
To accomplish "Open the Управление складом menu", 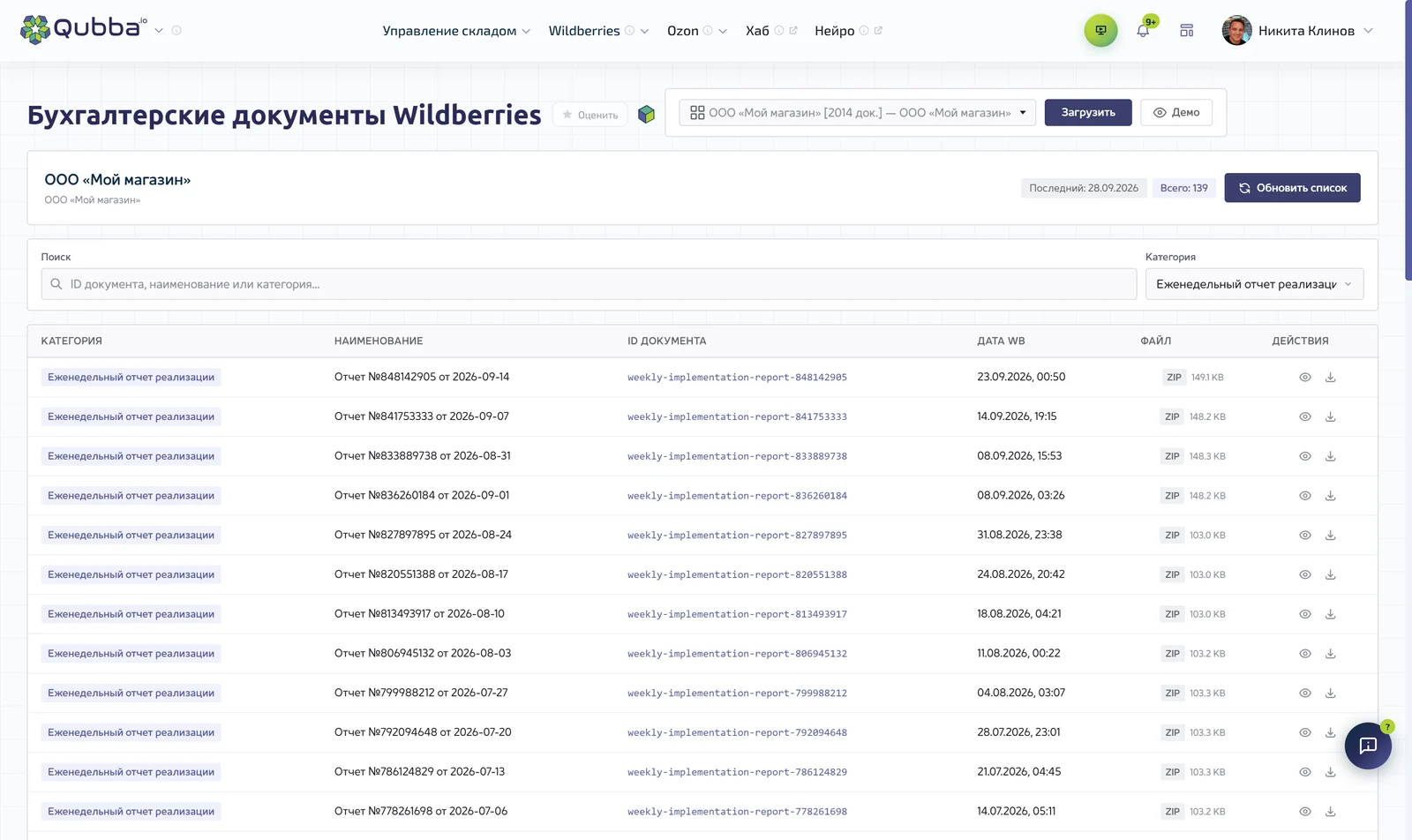I will tap(456, 31).
